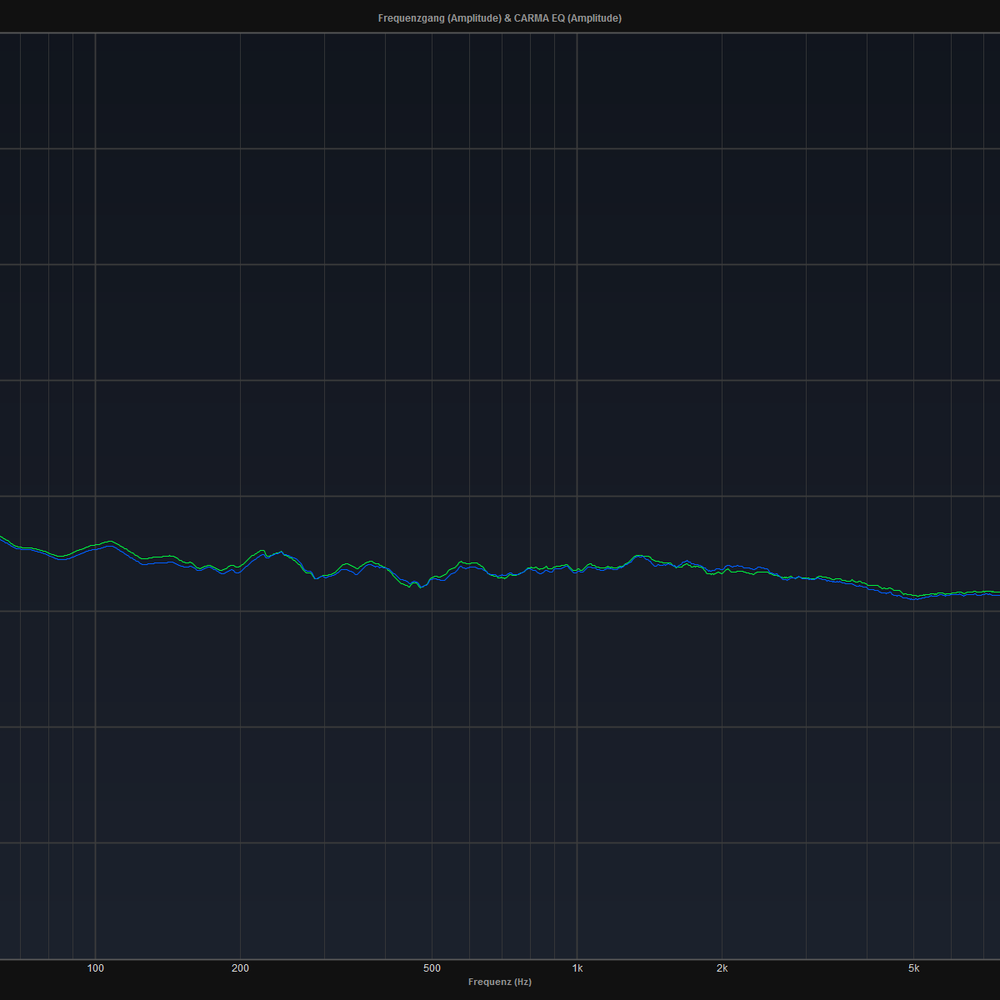1000x1000 pixels.
Task: Click the curve where it crosses 100 Hz gridline
Action: 95,546
